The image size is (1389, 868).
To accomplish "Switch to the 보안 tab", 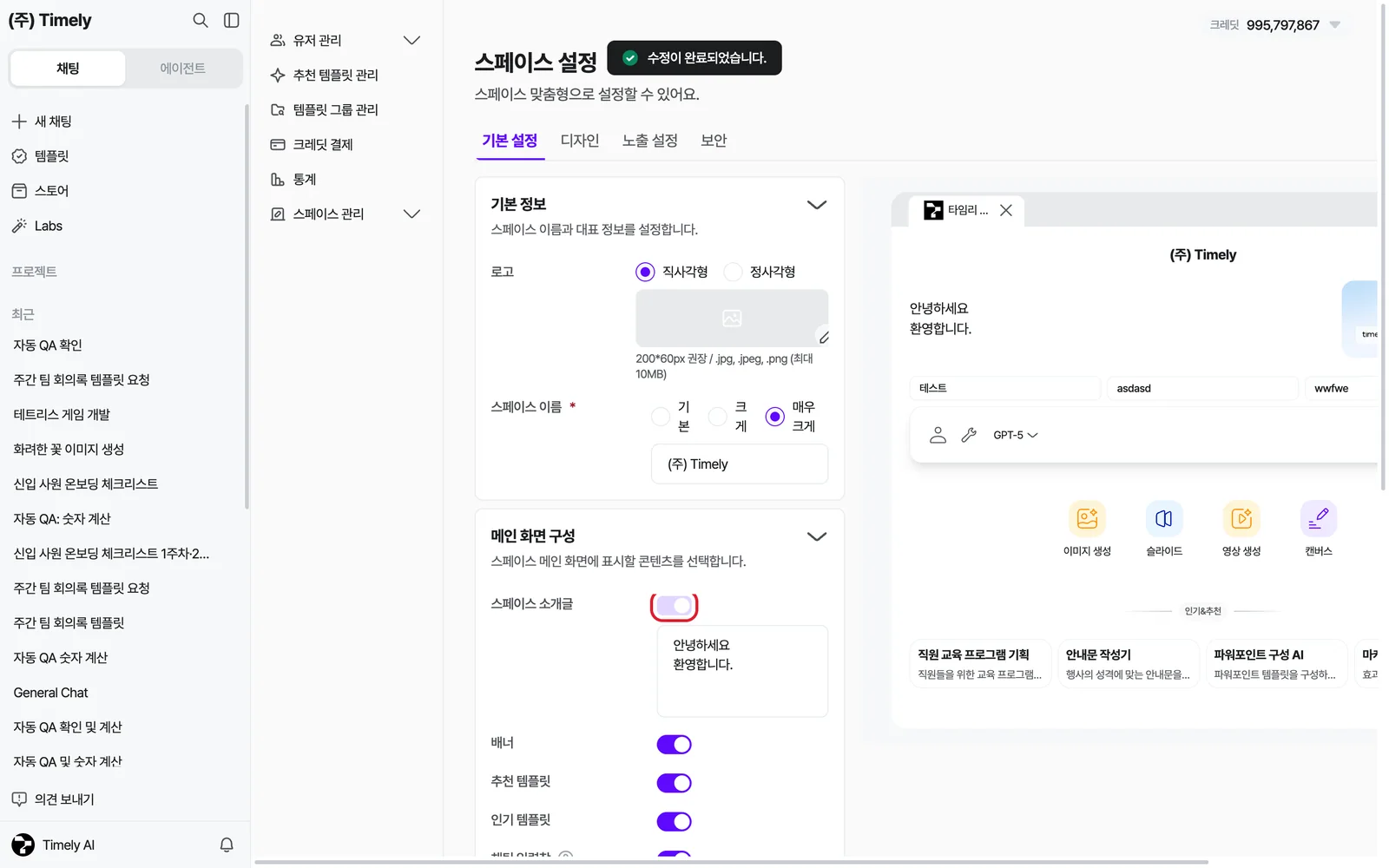I will tap(714, 141).
